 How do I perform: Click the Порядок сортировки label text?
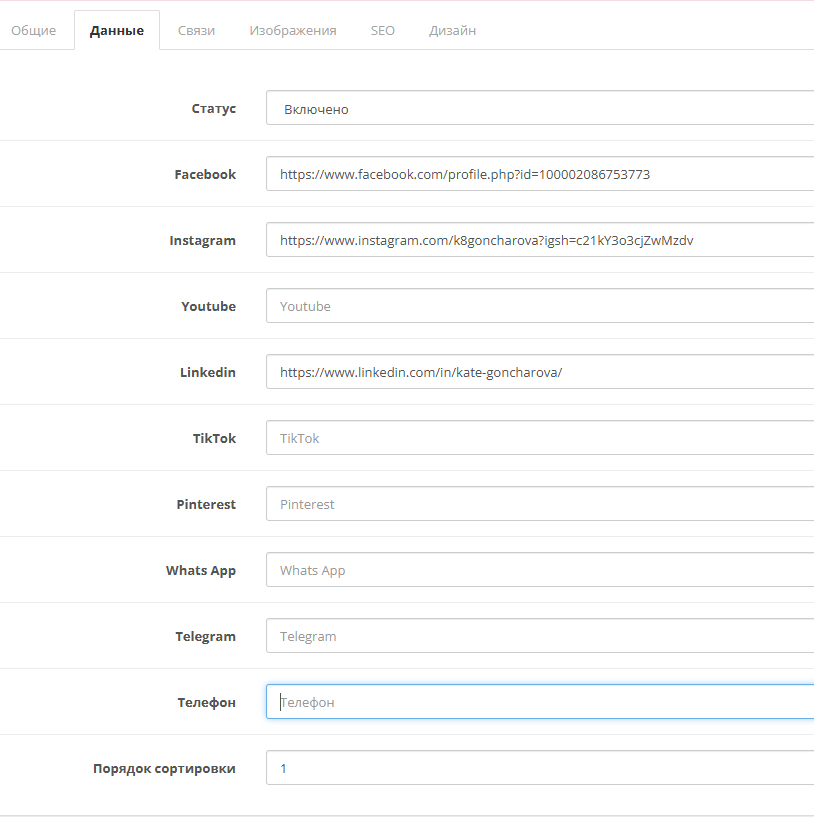[164, 768]
